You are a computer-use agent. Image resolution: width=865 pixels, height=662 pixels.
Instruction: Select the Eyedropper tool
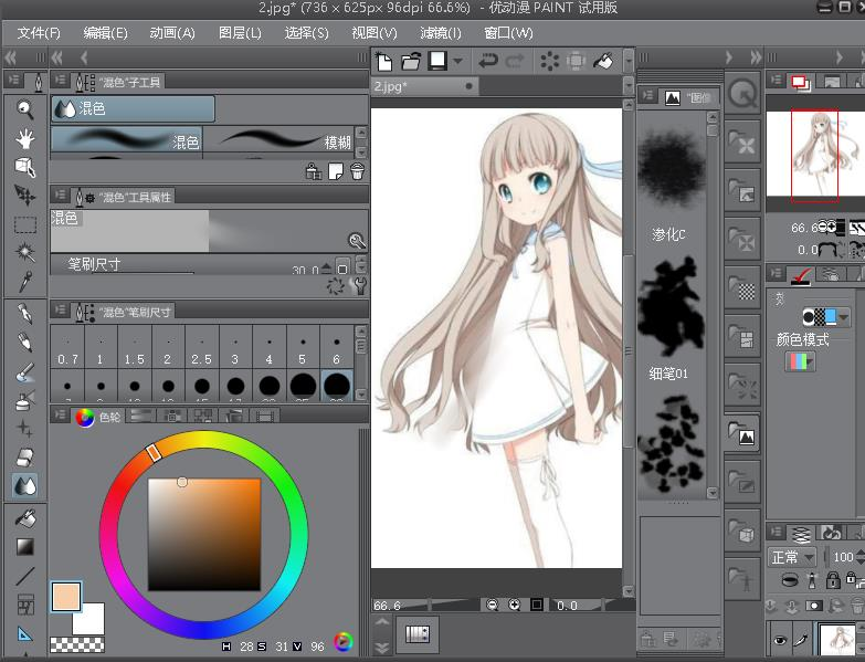(25, 281)
